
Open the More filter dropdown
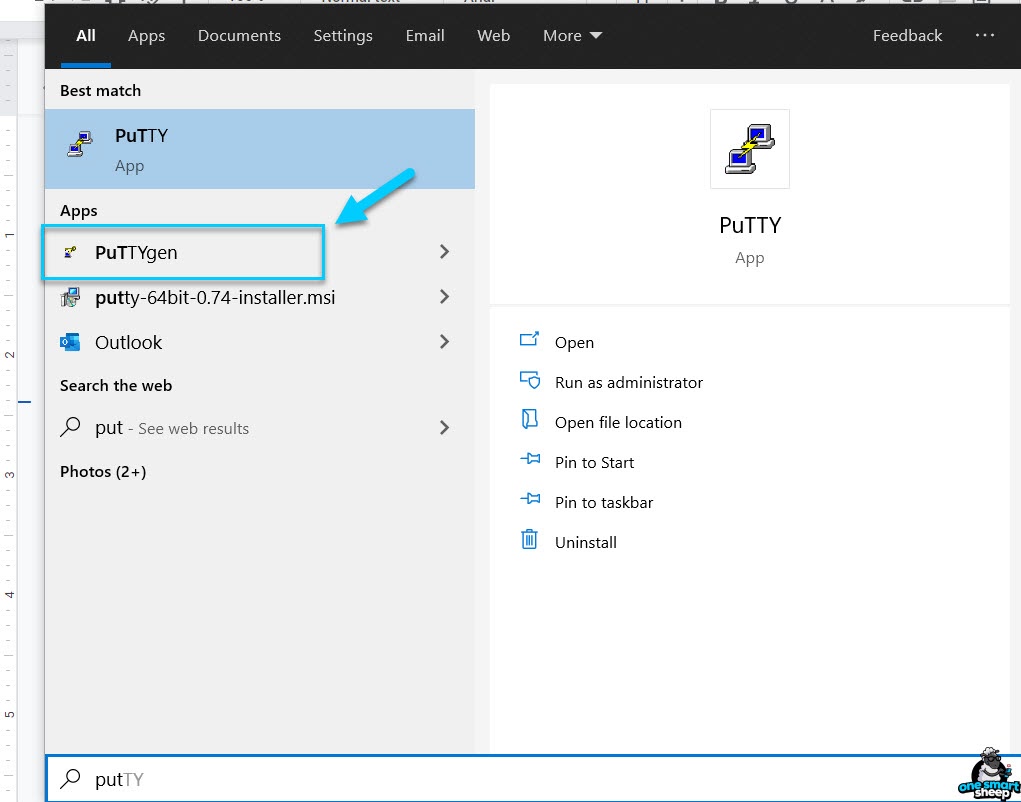(572, 36)
